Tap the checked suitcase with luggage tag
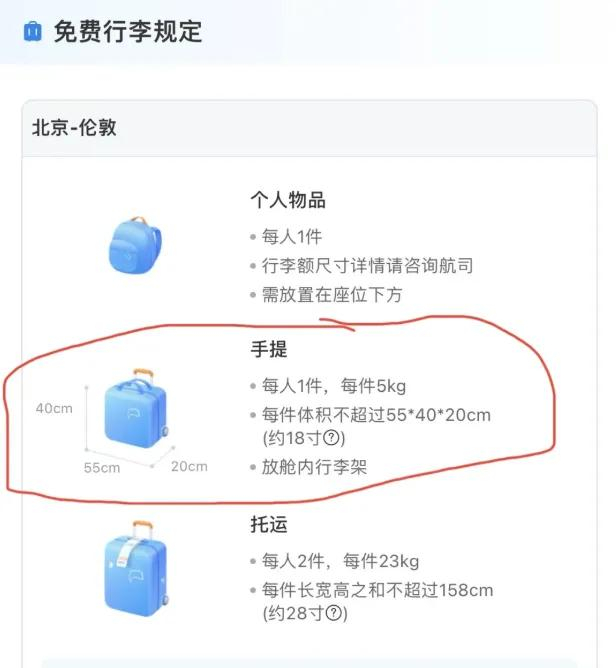Image resolution: width=616 pixels, height=668 pixels. (x=136, y=568)
